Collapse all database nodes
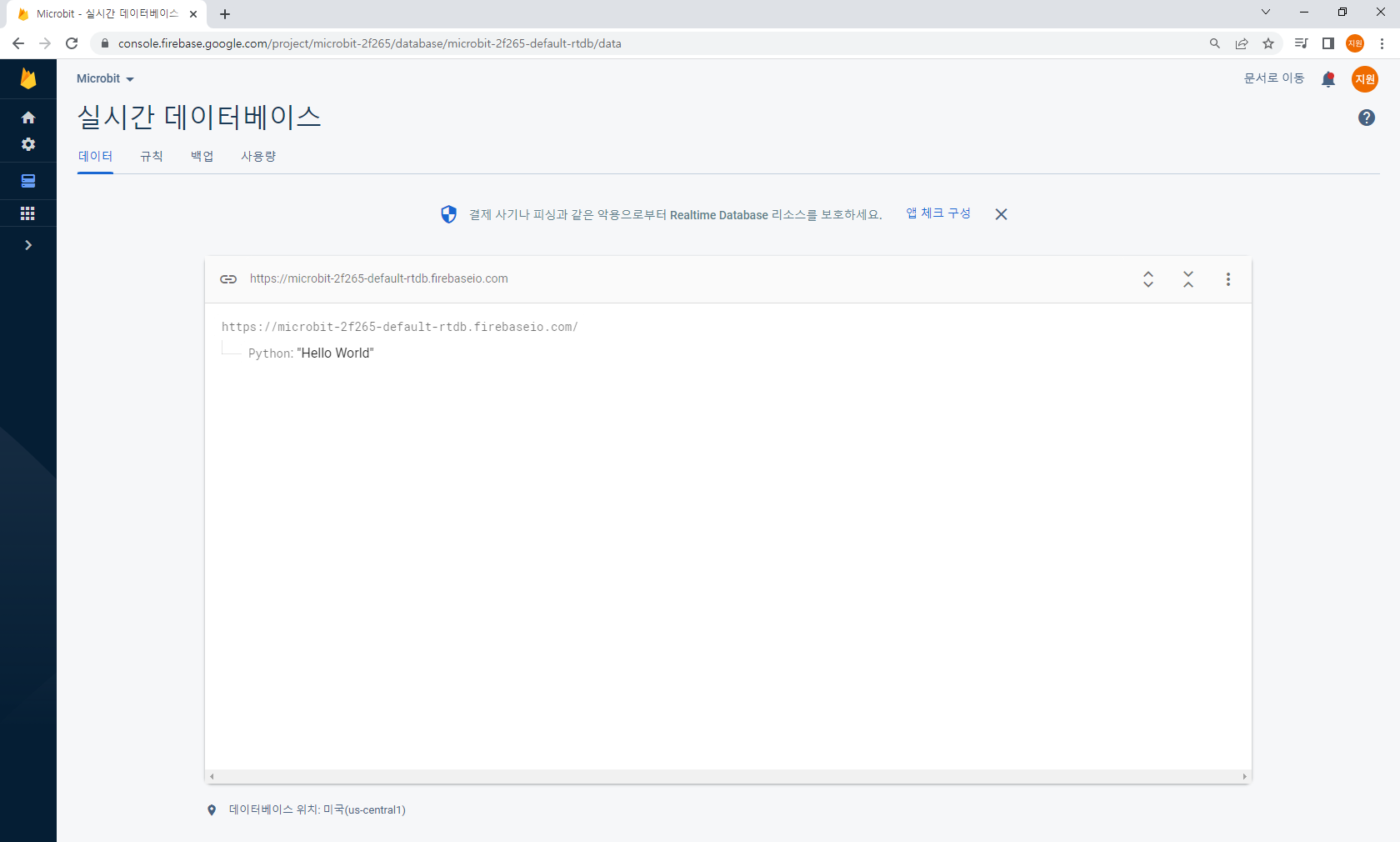The height and width of the screenshot is (842, 1400). coord(1188,279)
